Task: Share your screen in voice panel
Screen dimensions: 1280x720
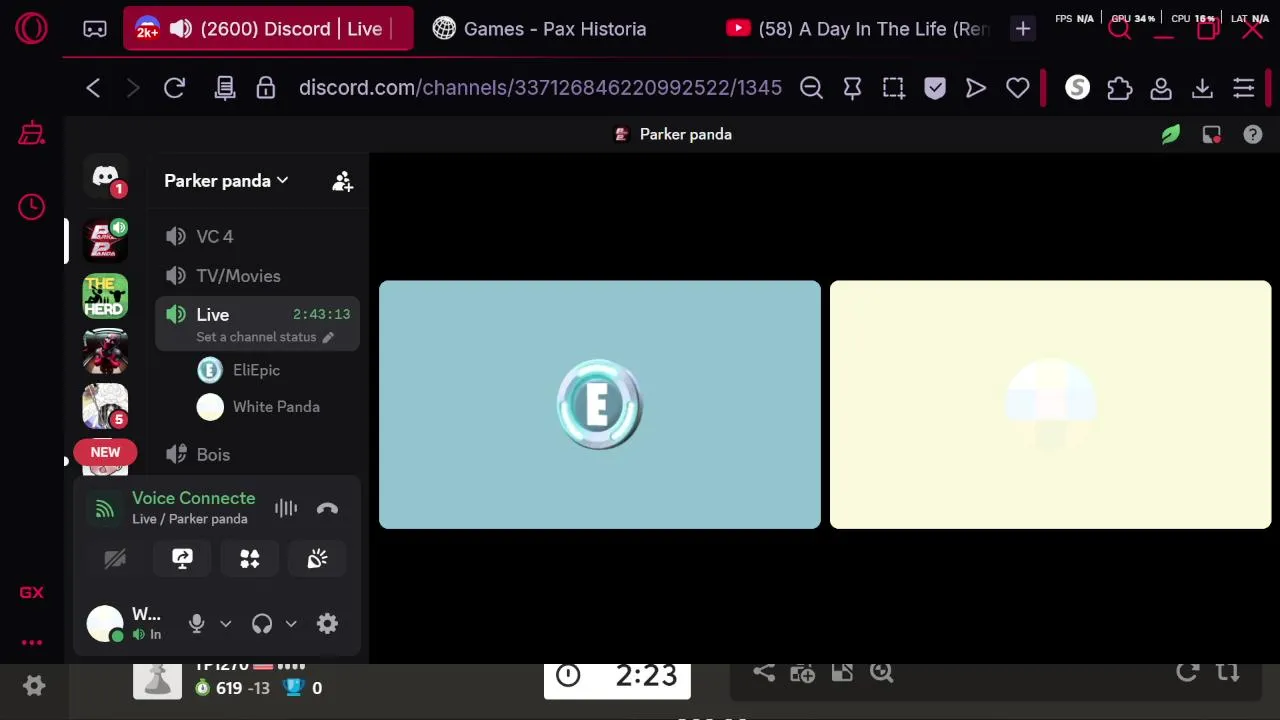Action: coord(182,559)
